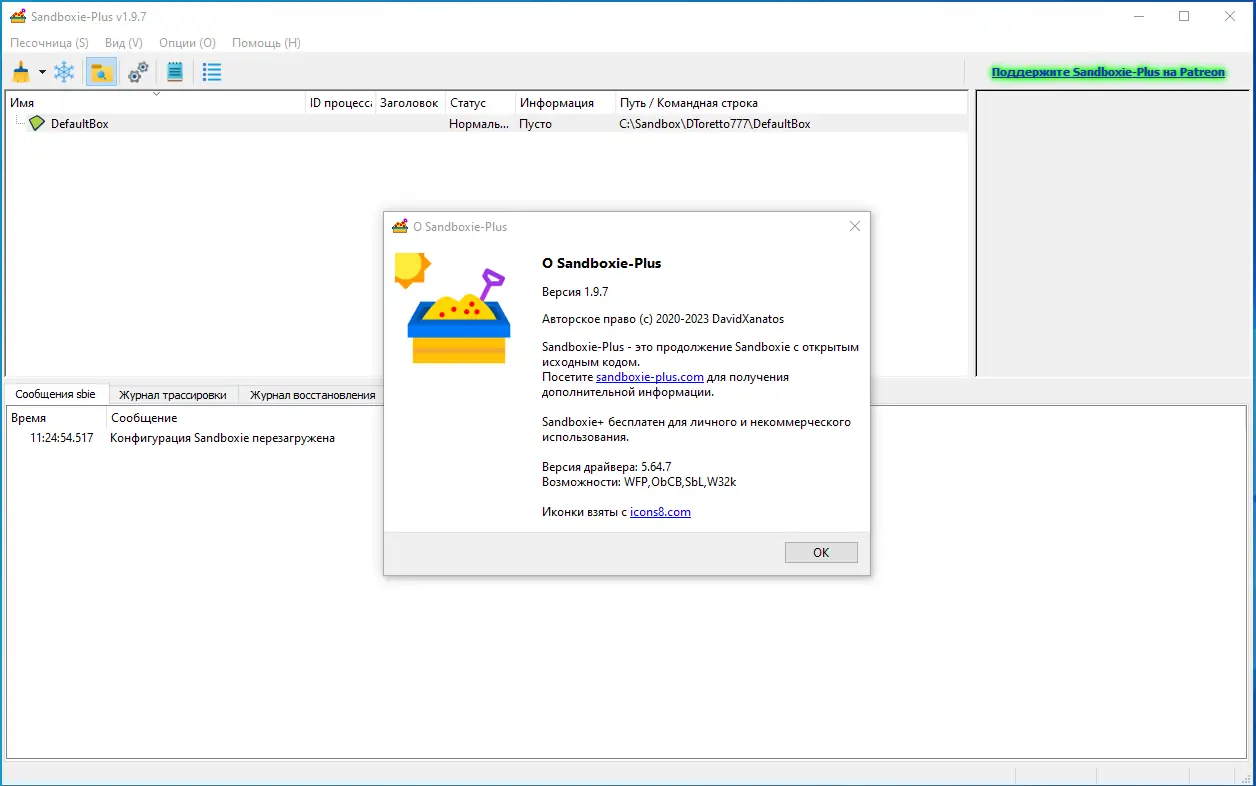Click the blue notepad toolbar icon
Viewport: 1256px width, 786px height.
[x=175, y=72]
